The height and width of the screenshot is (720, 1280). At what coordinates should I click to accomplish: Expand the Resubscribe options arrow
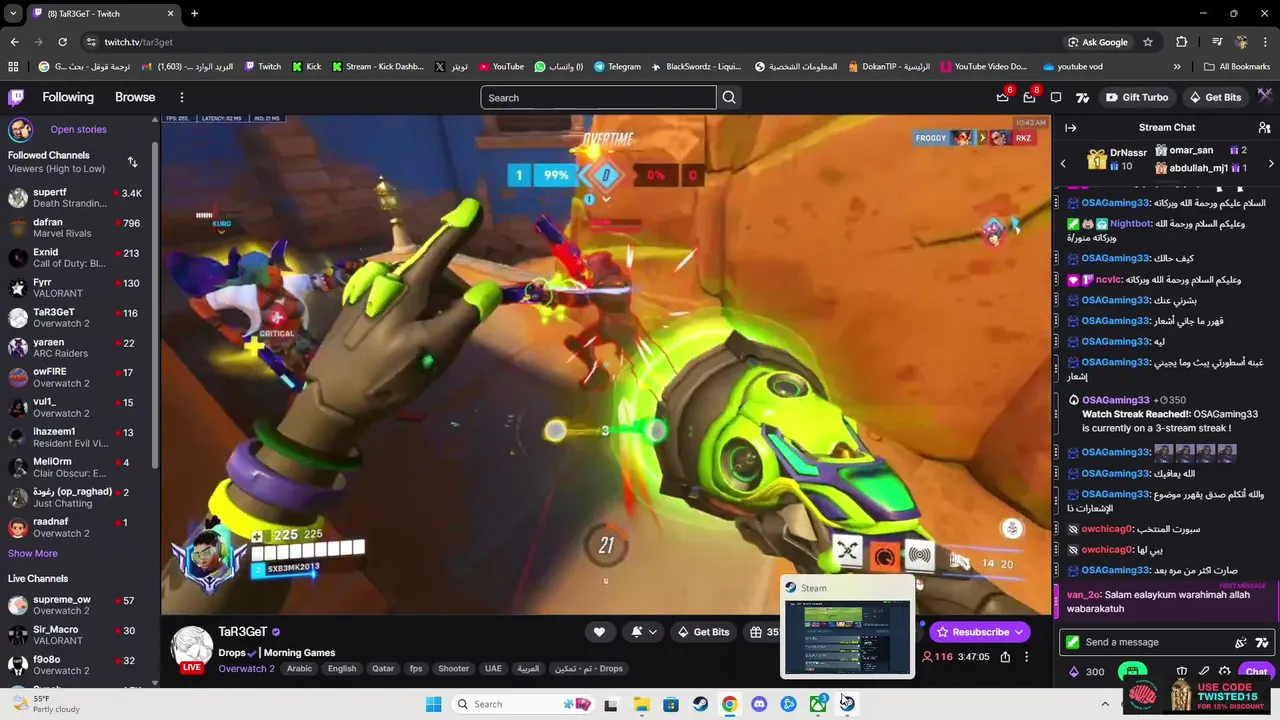1019,632
